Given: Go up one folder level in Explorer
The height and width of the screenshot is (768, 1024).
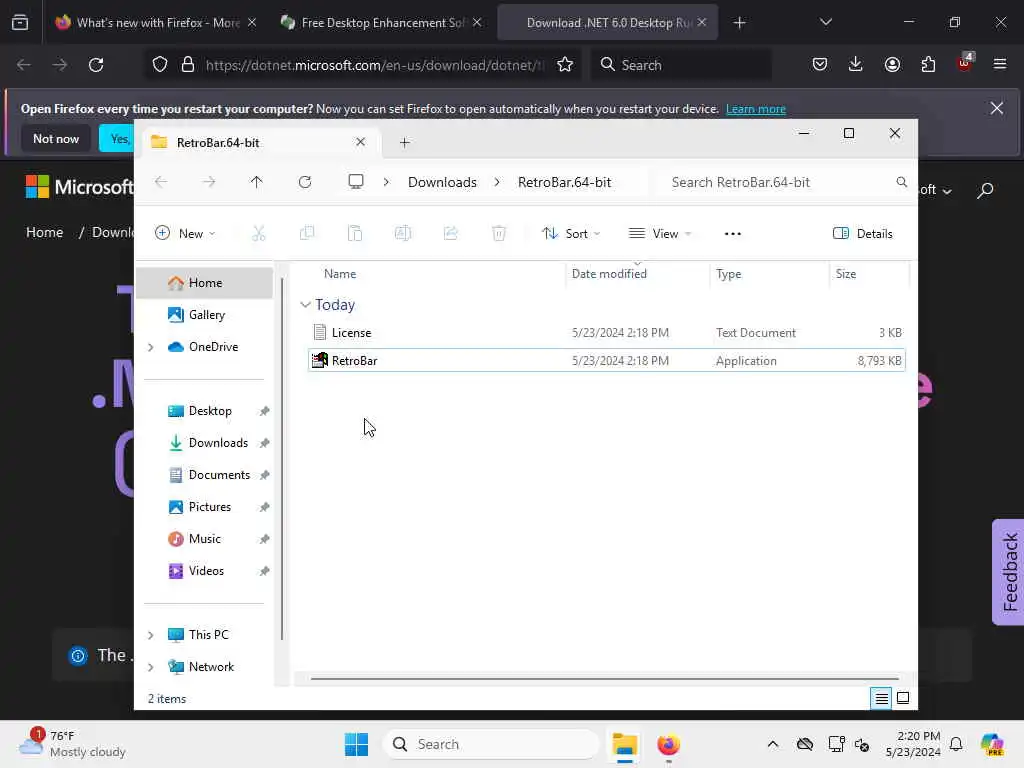Looking at the screenshot, I should [x=257, y=182].
